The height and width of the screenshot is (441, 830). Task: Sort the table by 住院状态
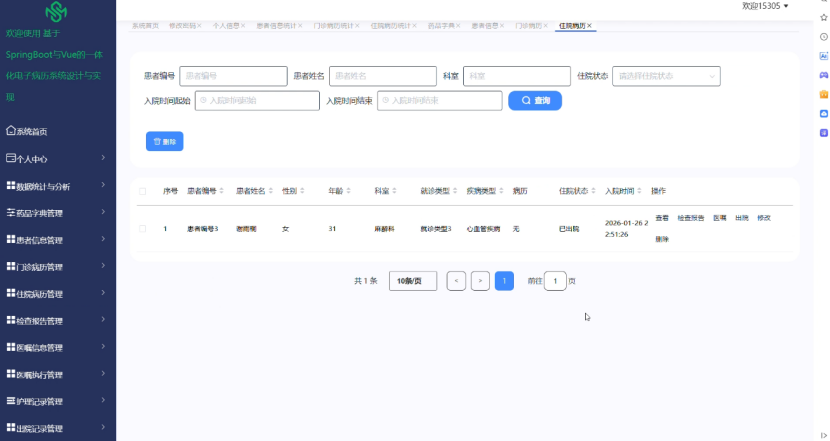click(593, 191)
